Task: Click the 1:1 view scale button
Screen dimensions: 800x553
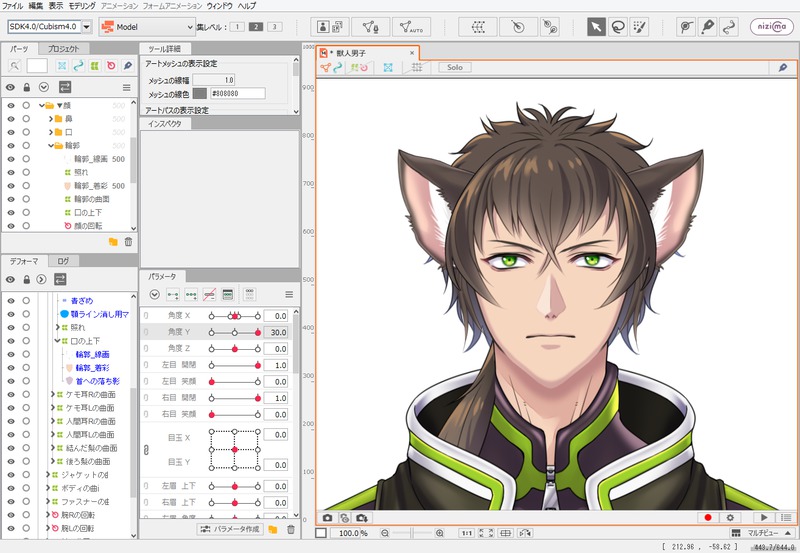Action: point(466,533)
